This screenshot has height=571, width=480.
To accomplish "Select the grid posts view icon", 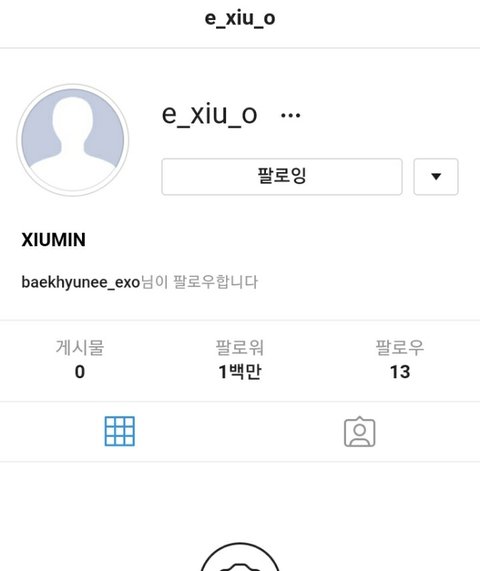I will coord(119,431).
